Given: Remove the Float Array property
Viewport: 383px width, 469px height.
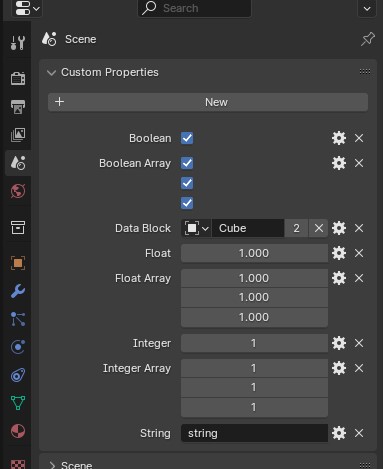Looking at the screenshot, I should (x=359, y=278).
